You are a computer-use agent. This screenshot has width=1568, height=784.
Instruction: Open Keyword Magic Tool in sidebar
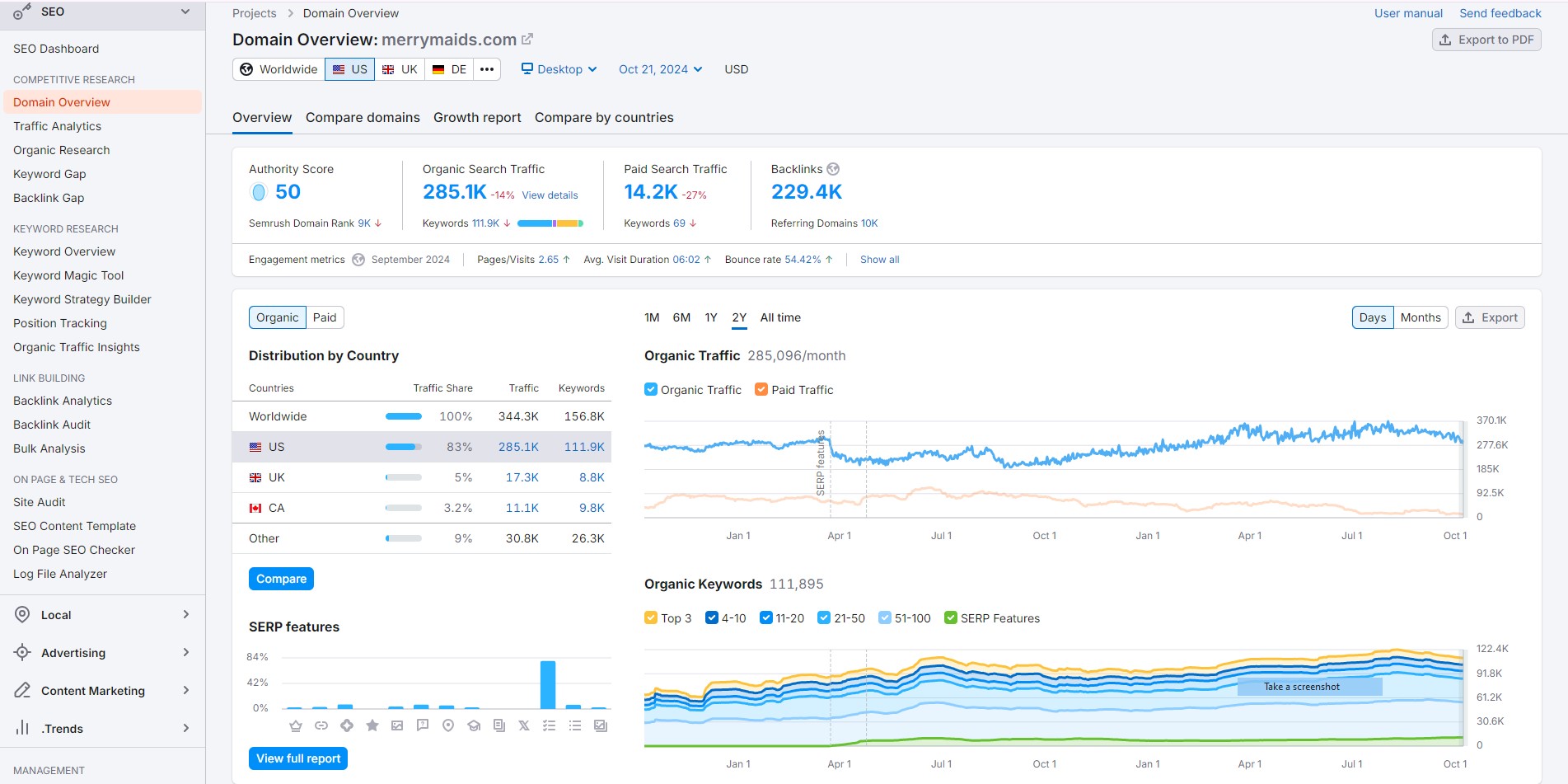point(68,275)
